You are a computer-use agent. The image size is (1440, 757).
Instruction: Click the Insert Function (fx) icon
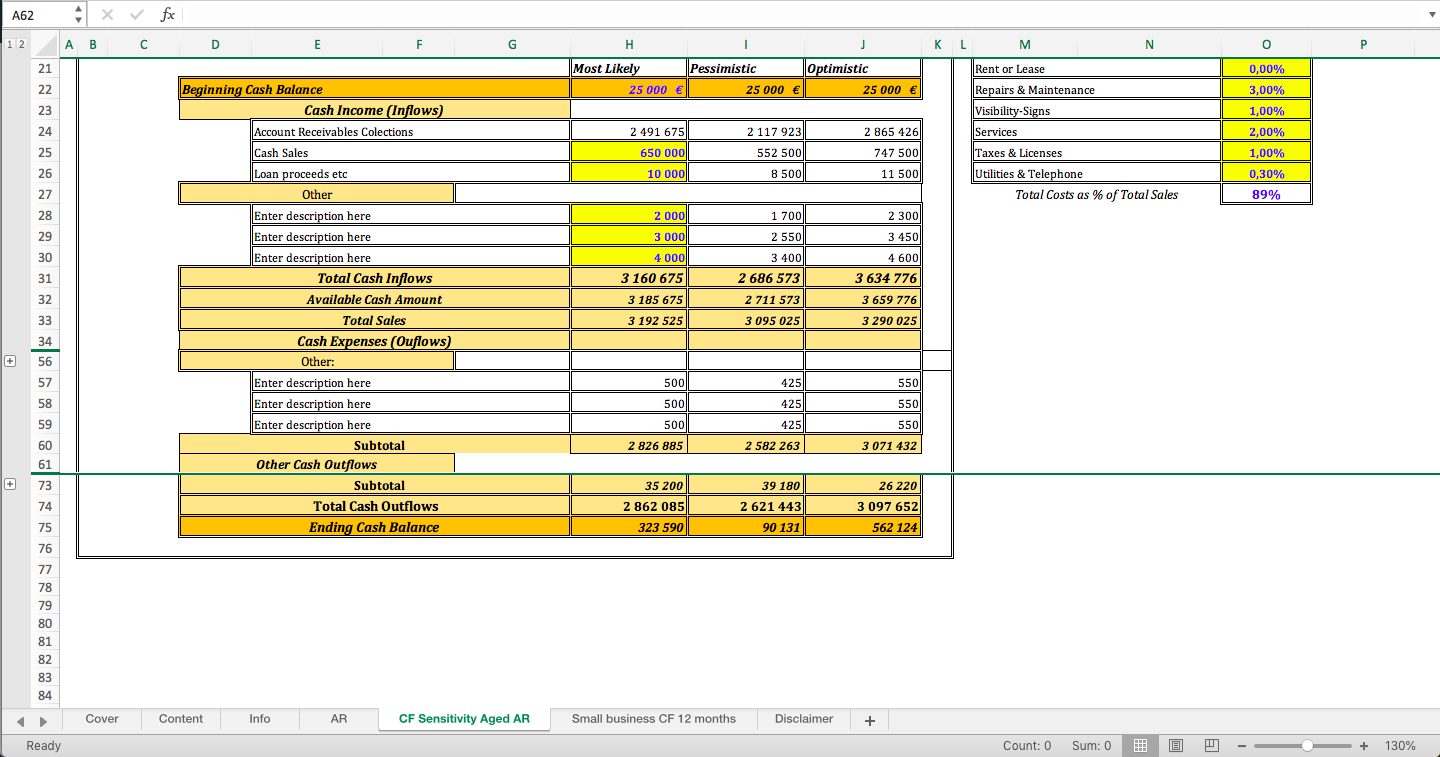[x=168, y=14]
